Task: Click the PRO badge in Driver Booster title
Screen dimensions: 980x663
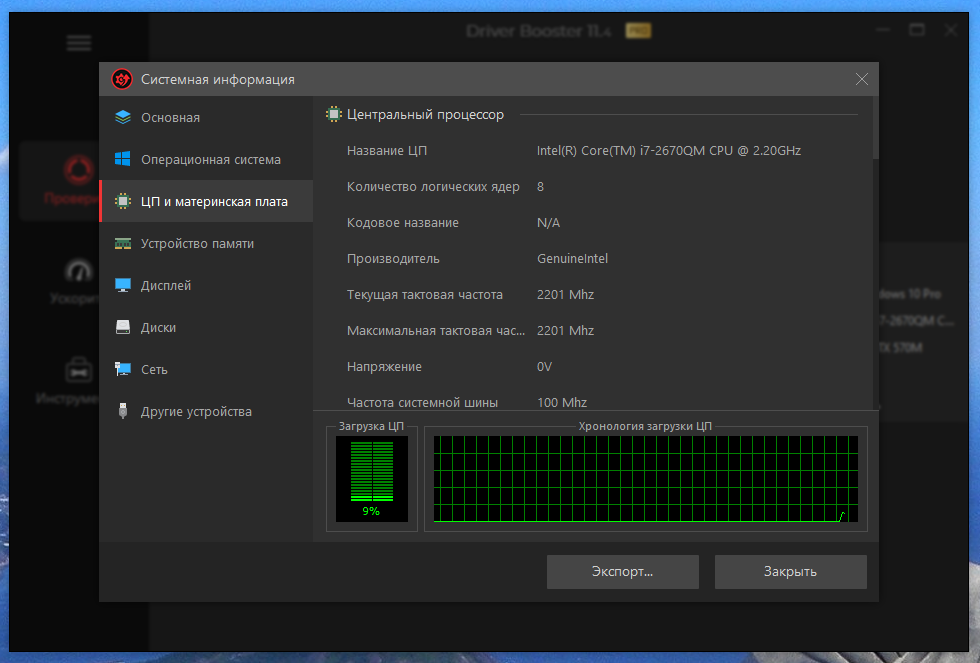Action: (638, 31)
